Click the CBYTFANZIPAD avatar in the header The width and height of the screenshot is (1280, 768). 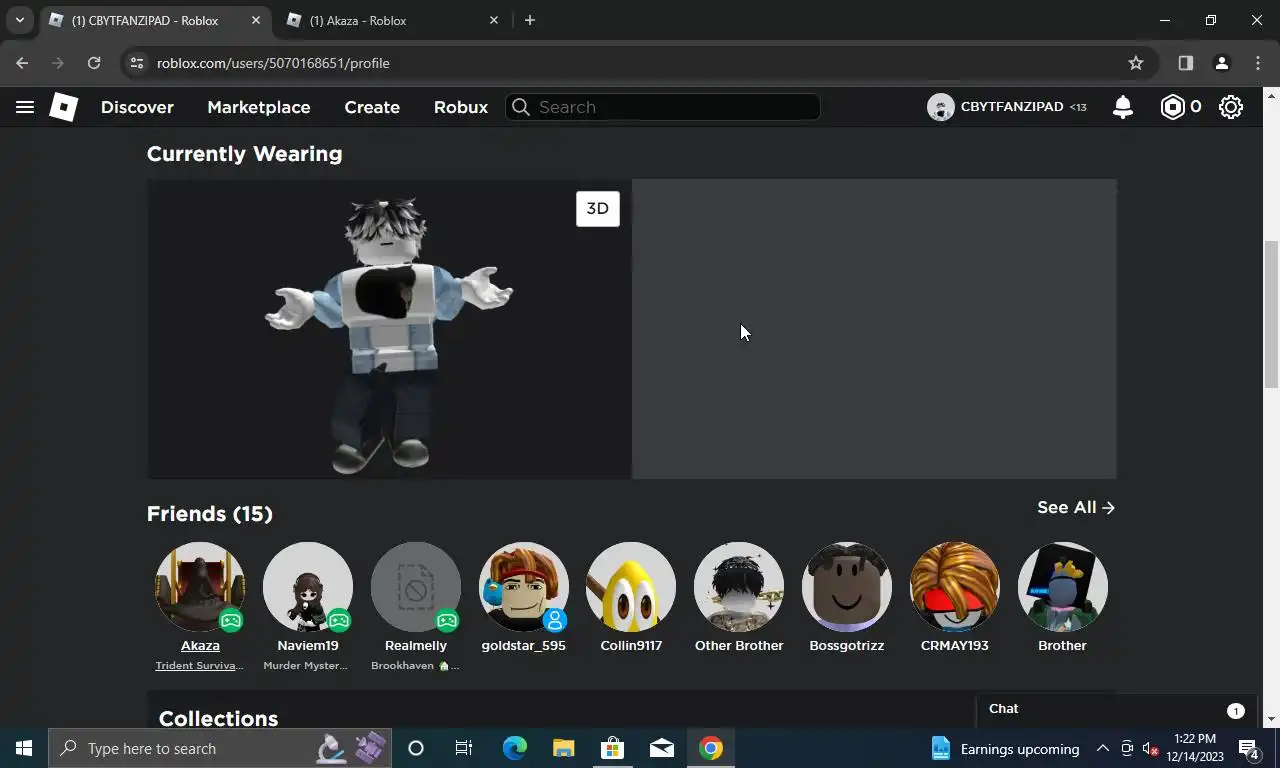pyautogui.click(x=940, y=107)
